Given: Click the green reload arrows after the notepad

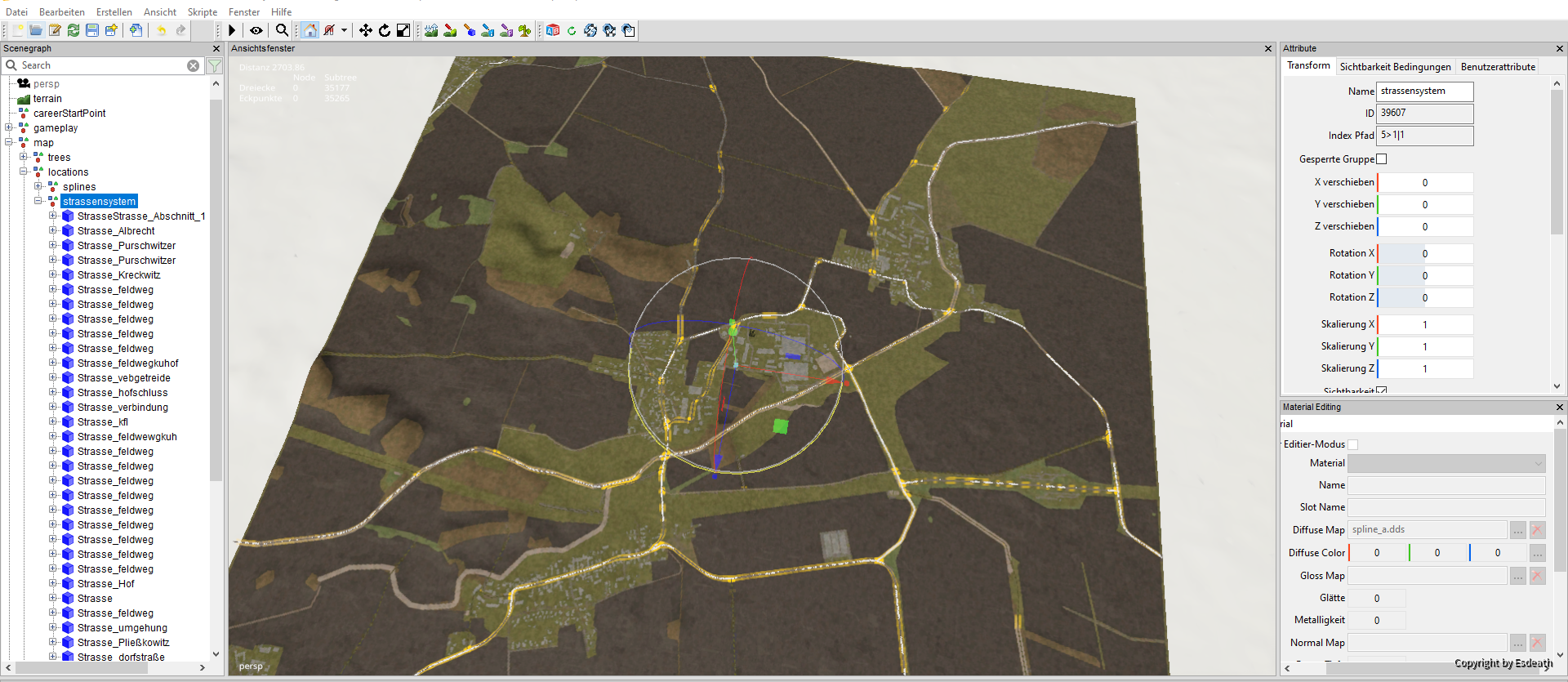Looking at the screenshot, I should [73, 30].
